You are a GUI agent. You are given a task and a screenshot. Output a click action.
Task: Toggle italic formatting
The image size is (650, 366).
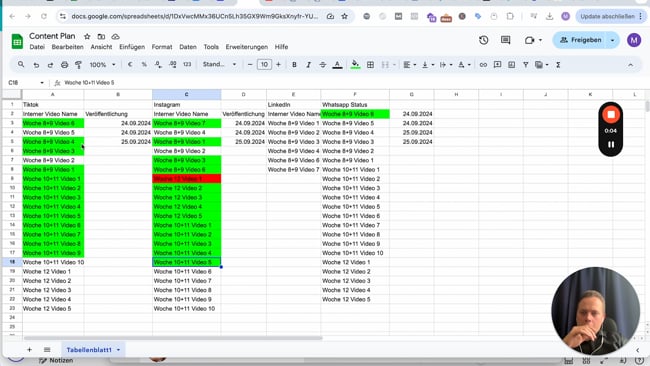point(308,65)
